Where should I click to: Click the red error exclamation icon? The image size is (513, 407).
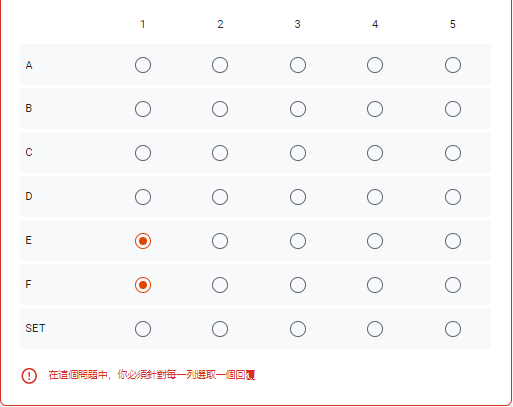[x=29, y=376]
